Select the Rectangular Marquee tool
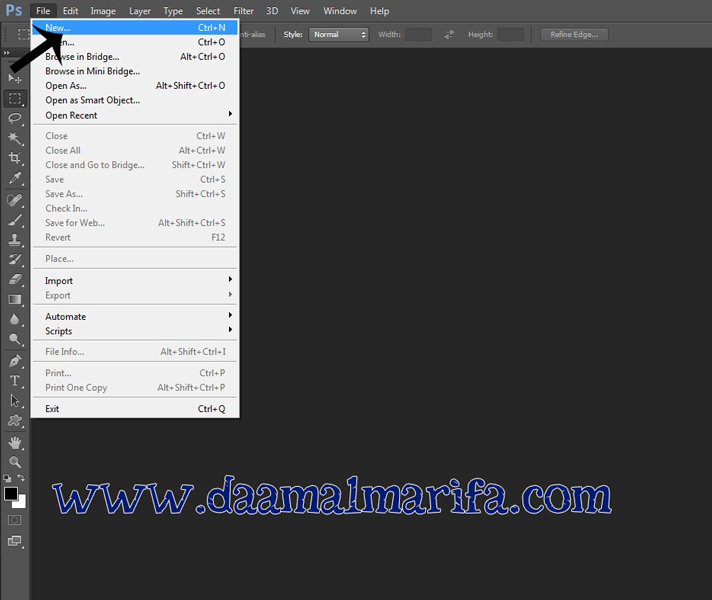Screen dimensions: 712x600 15,98
